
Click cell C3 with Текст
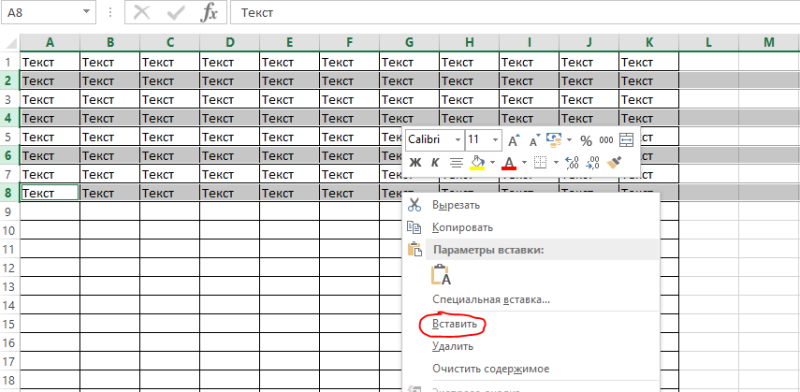click(169, 100)
